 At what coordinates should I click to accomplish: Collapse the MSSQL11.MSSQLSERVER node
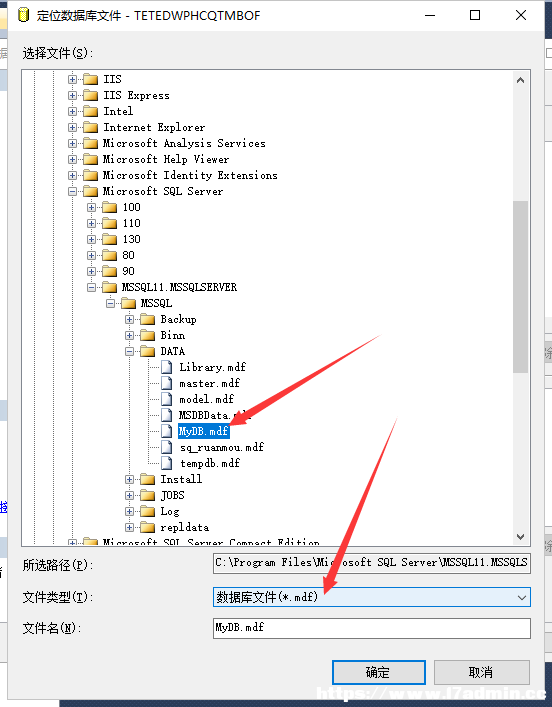(x=92, y=287)
